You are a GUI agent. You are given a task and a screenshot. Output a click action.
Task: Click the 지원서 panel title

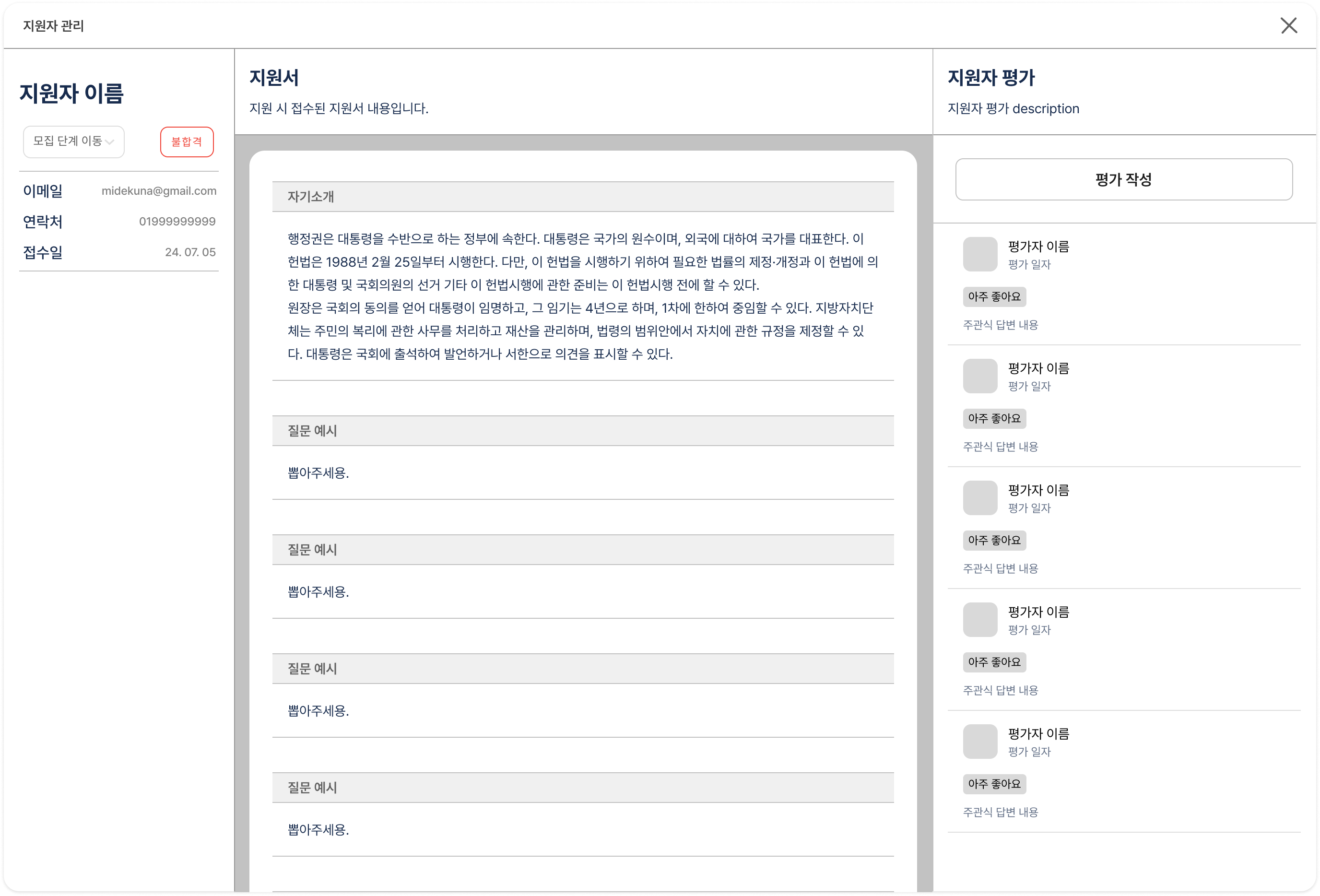click(274, 77)
